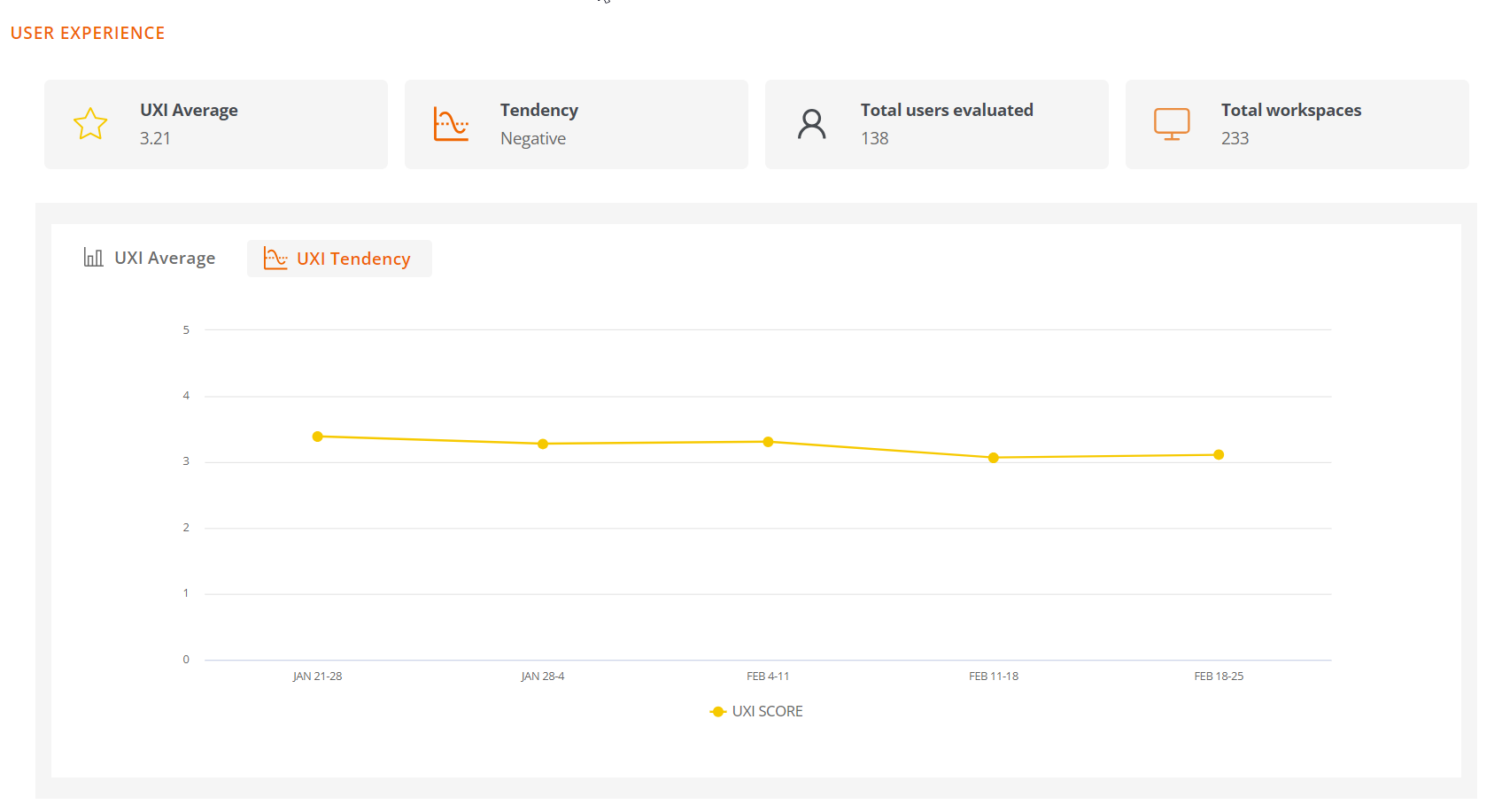Click the 233 workspaces value
1502x812 pixels.
coord(1235,138)
